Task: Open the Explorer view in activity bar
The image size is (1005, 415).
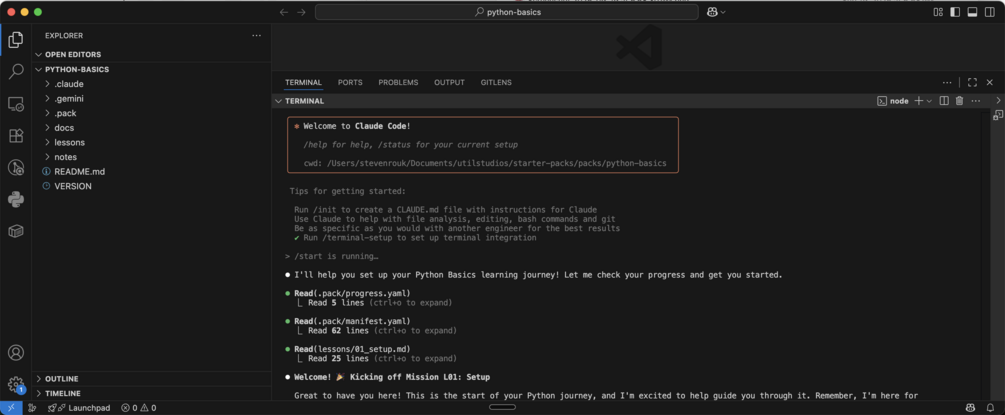Action: click(15, 40)
